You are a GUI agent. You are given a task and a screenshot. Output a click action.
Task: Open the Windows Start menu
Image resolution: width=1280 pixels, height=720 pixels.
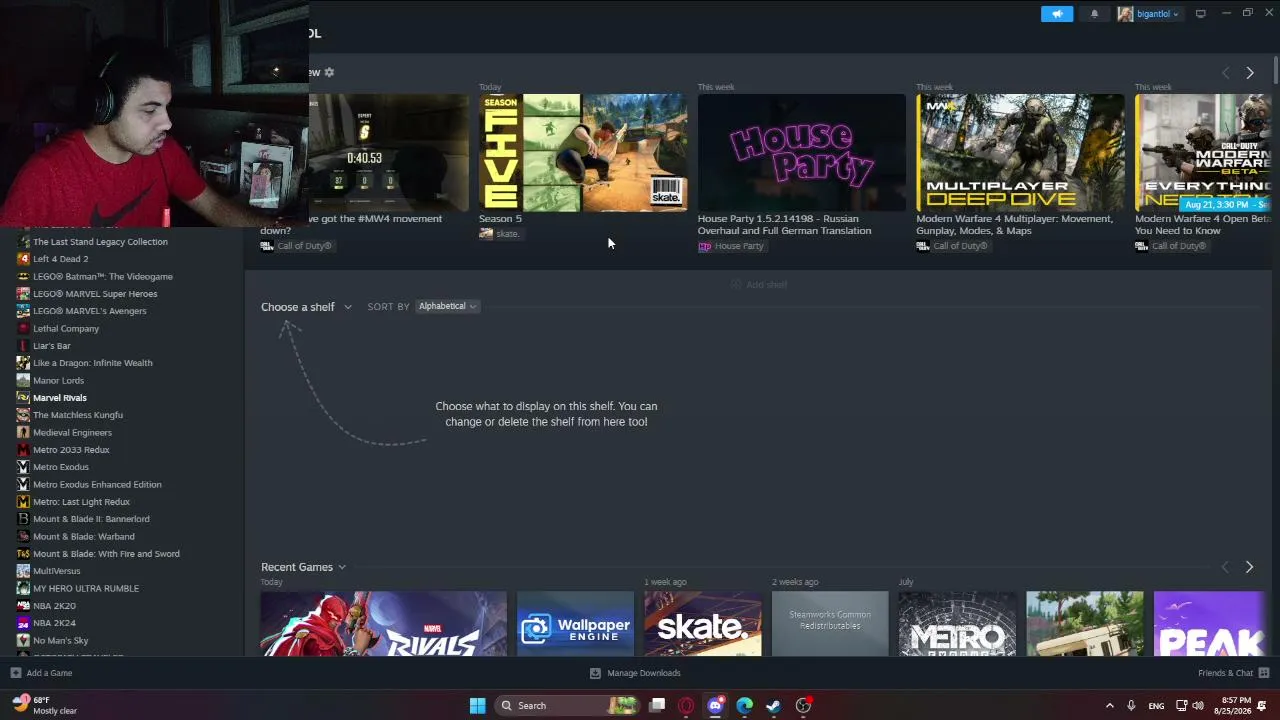pos(477,706)
